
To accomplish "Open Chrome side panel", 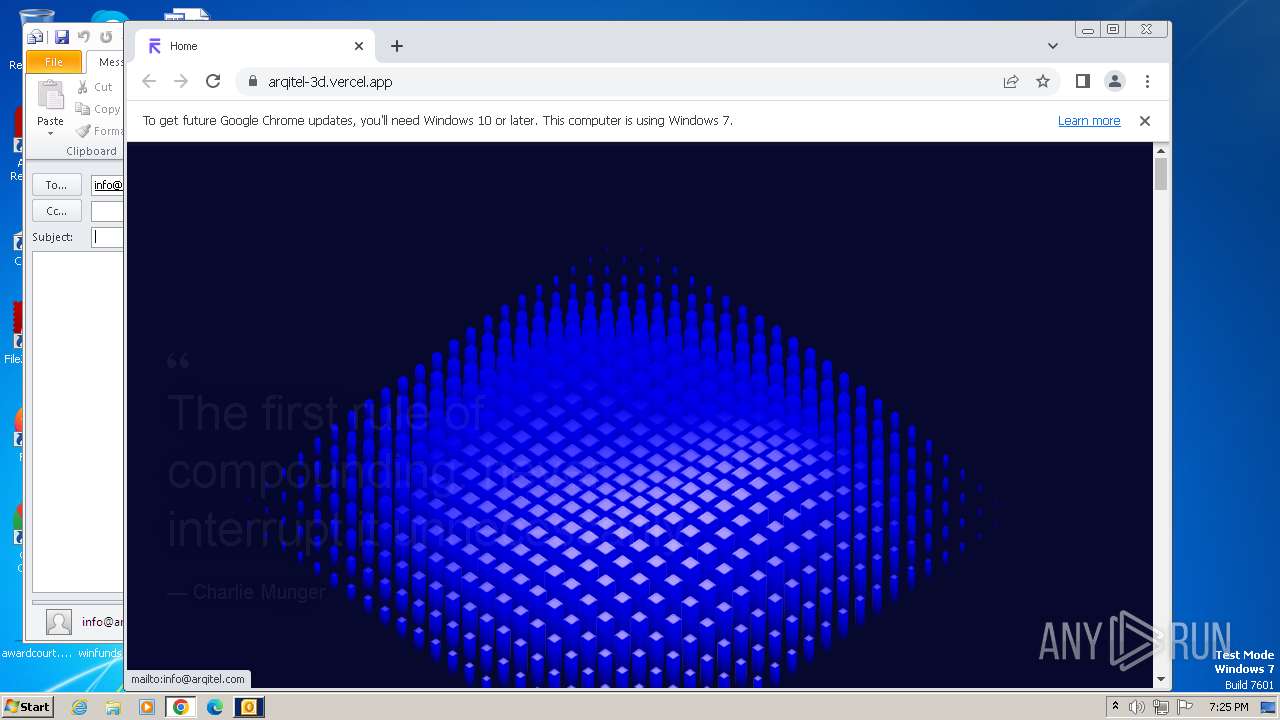I will (x=1082, y=81).
